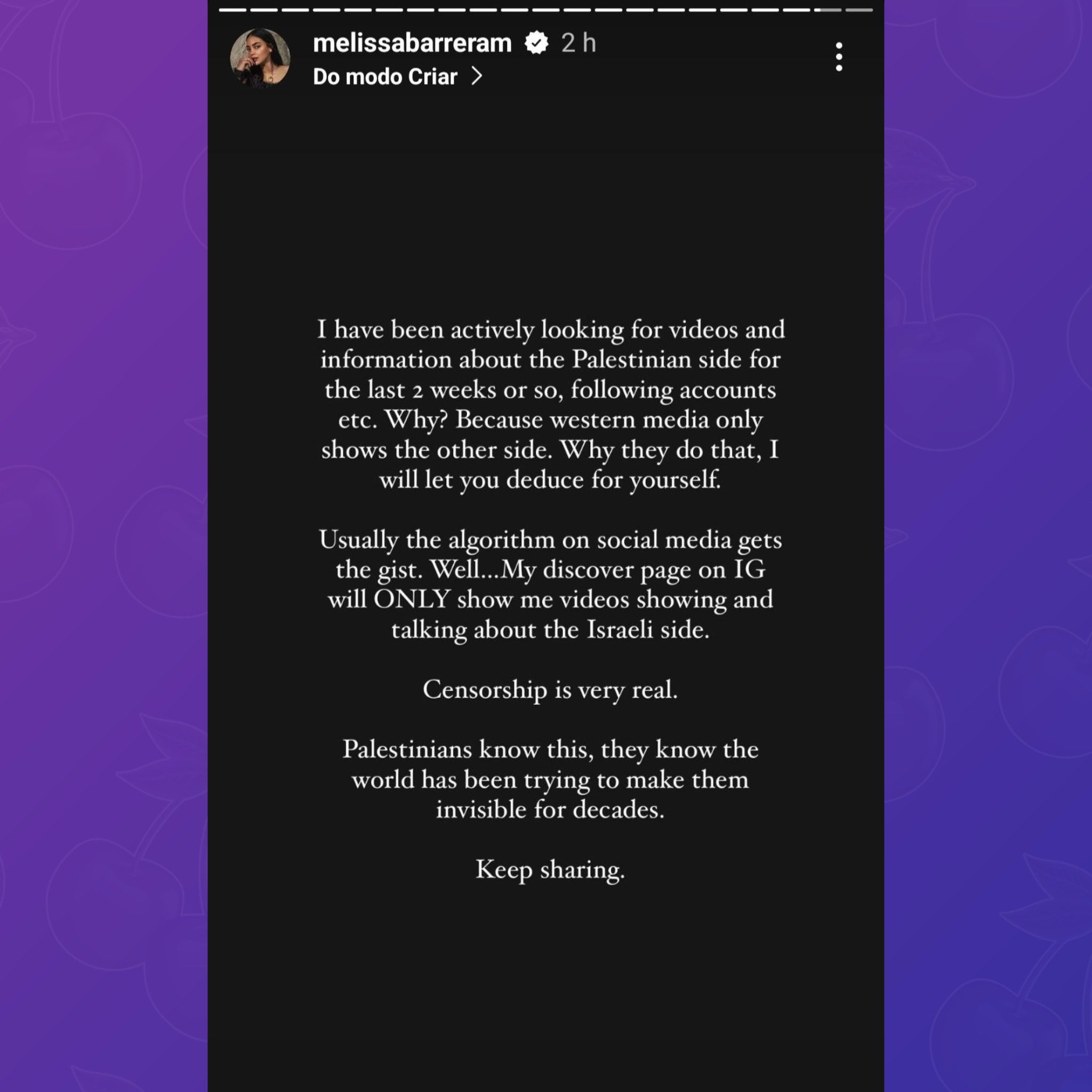Screen dimensions: 1092x1092
Task: Open the melissabarreram profile picture
Action: click(x=260, y=58)
